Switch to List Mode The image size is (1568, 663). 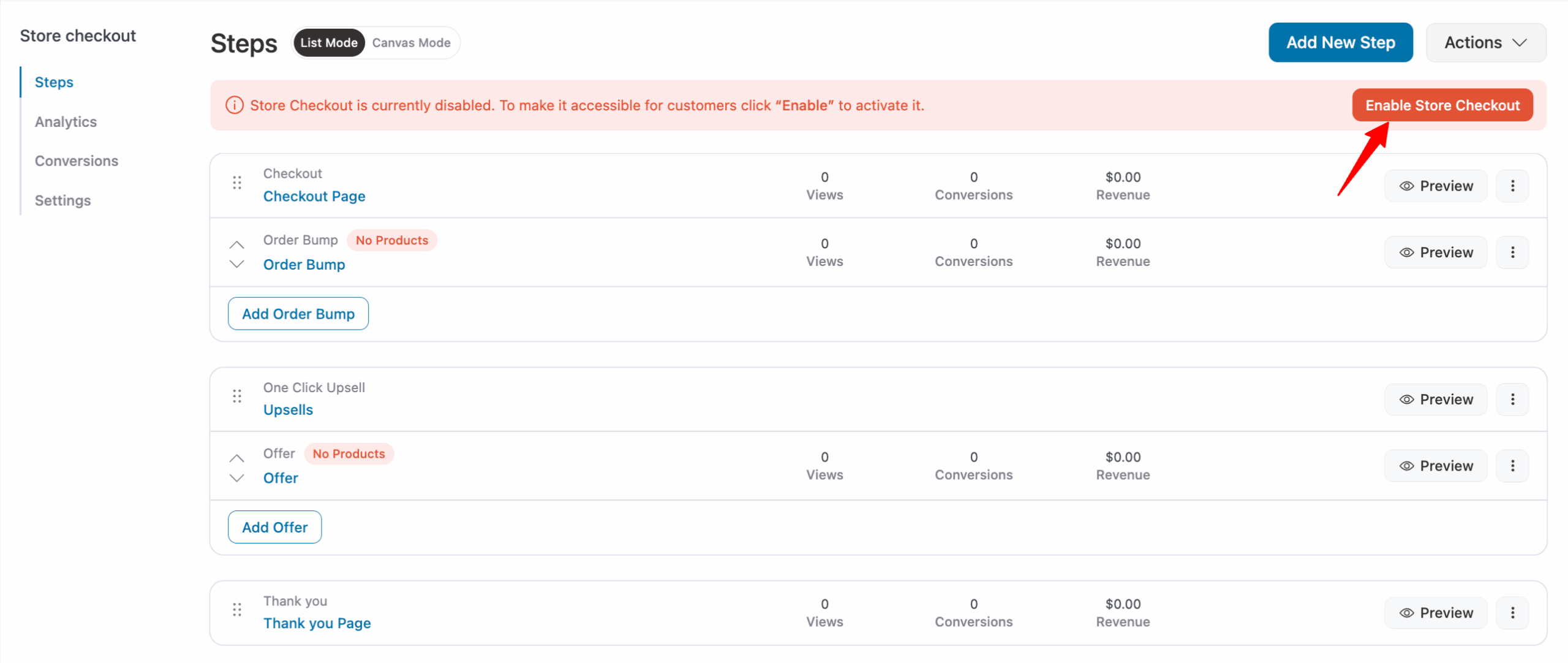(329, 43)
